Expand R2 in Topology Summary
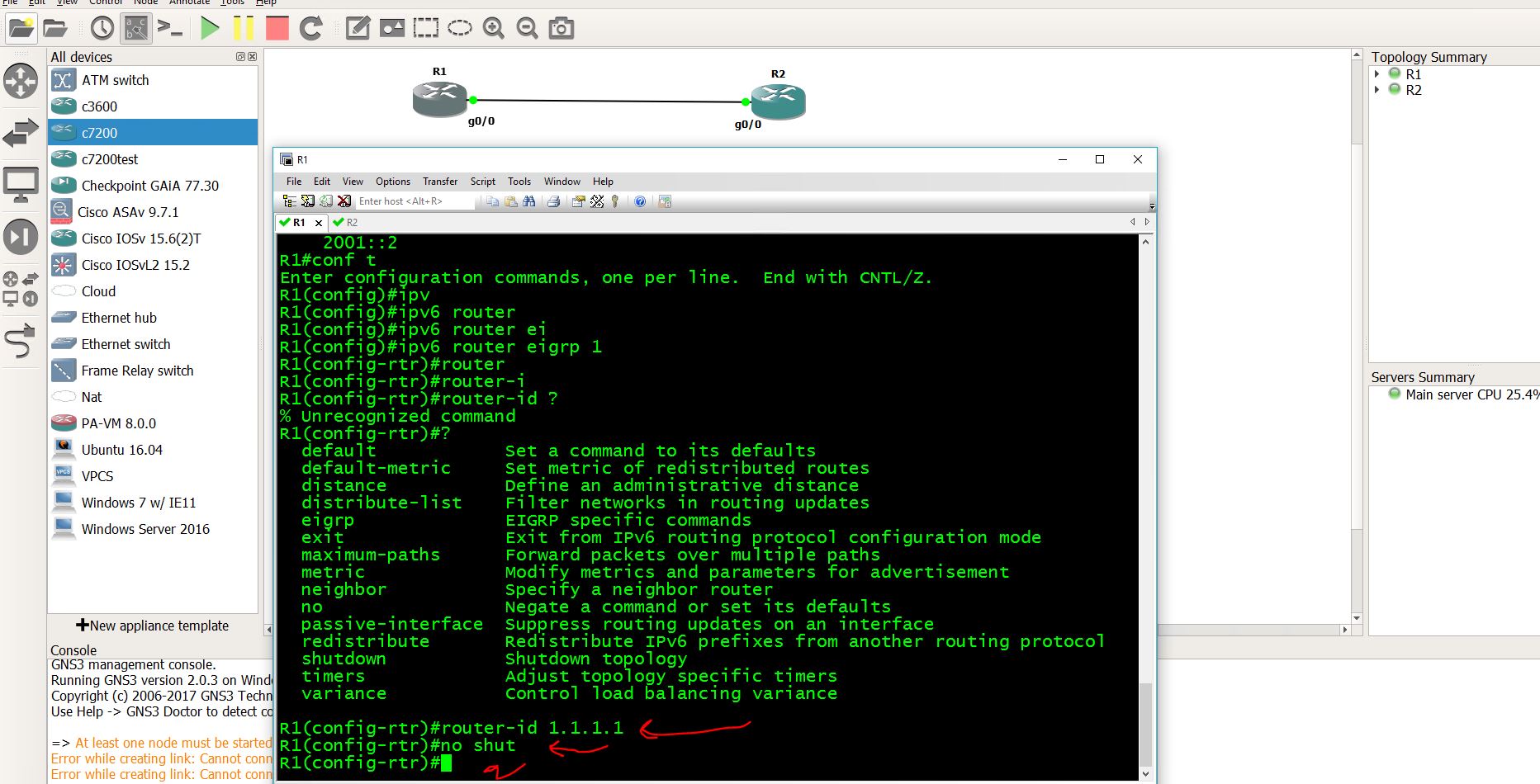The image size is (1540, 784). click(x=1377, y=89)
